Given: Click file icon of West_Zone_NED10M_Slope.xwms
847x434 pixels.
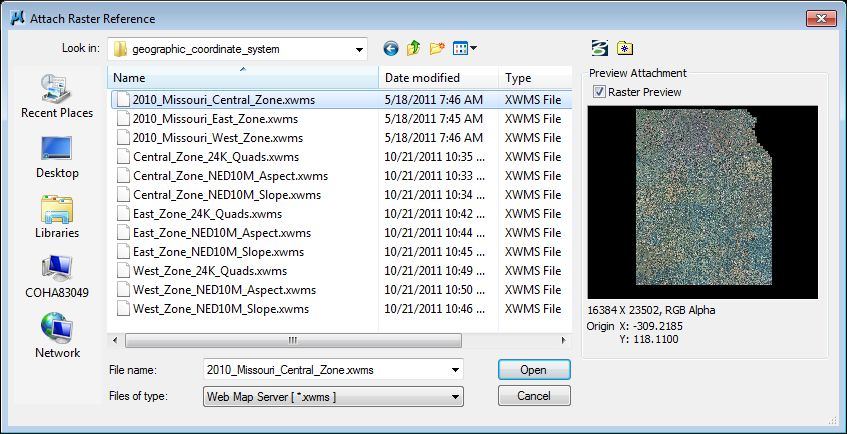Looking at the screenshot, I should (124, 309).
